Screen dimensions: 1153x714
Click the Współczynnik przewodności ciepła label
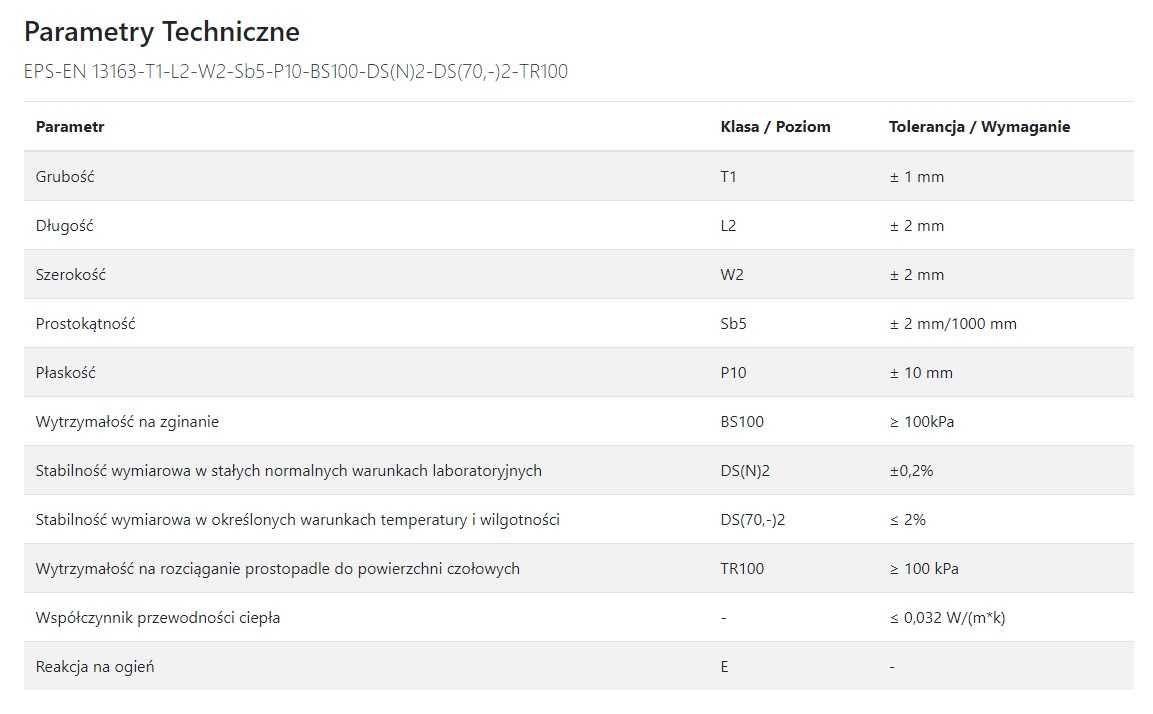pos(157,618)
